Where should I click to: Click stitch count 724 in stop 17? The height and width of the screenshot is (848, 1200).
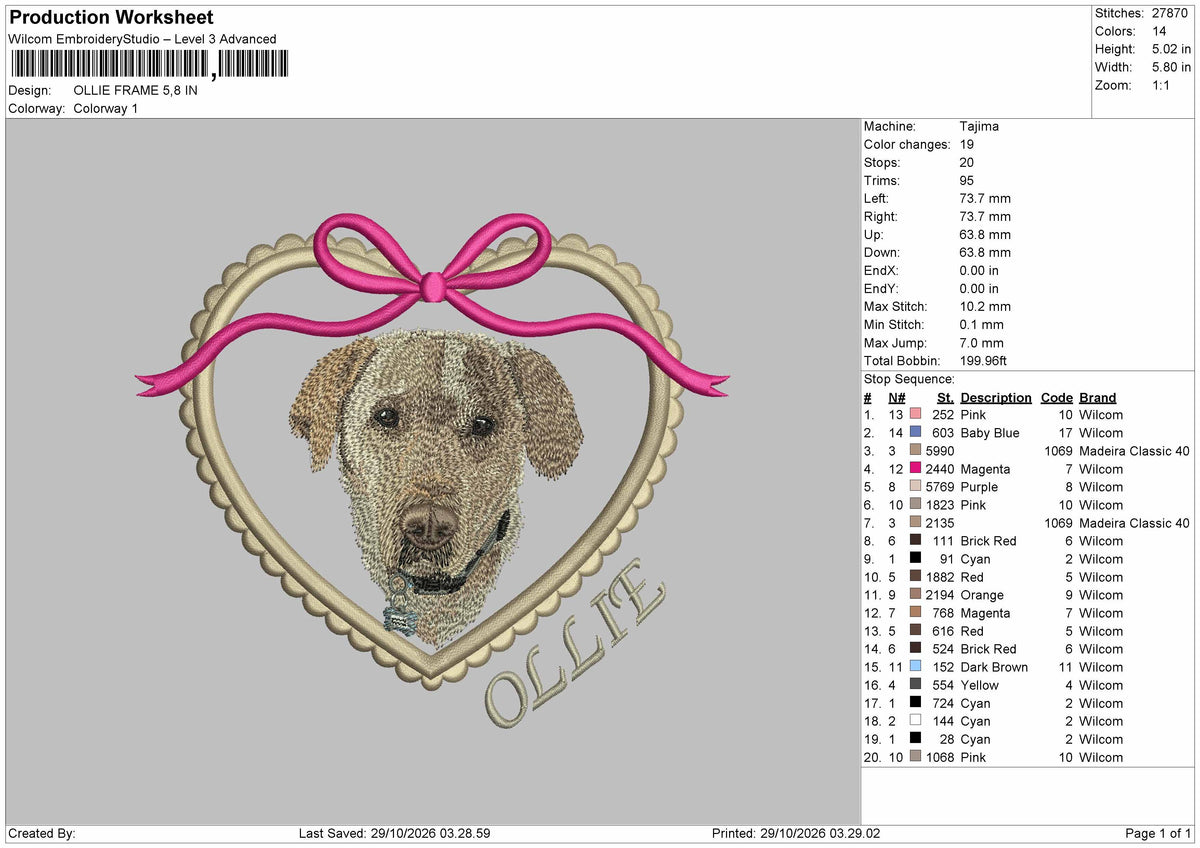point(944,703)
